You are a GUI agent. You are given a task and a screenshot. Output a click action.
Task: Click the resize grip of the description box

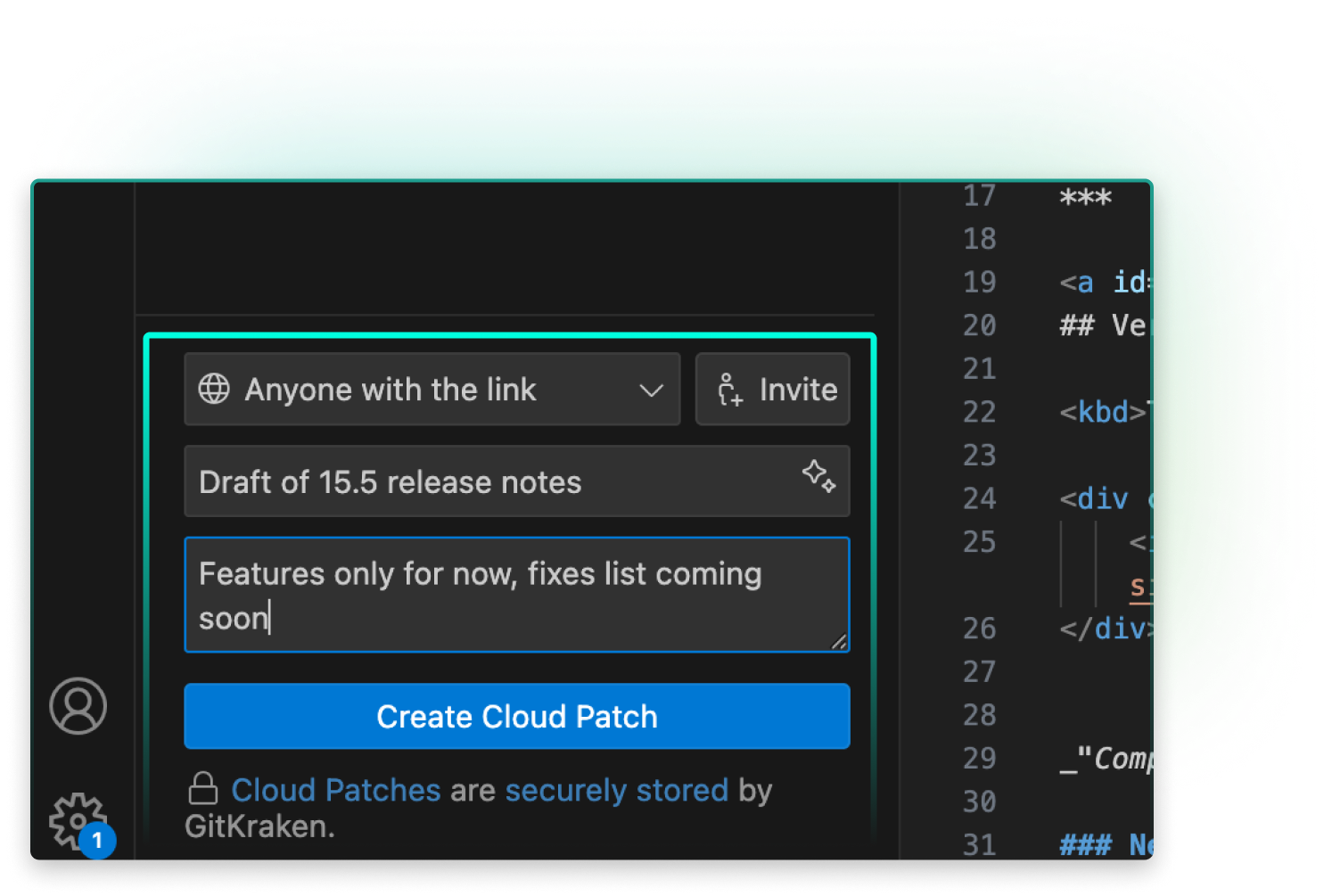(x=839, y=641)
